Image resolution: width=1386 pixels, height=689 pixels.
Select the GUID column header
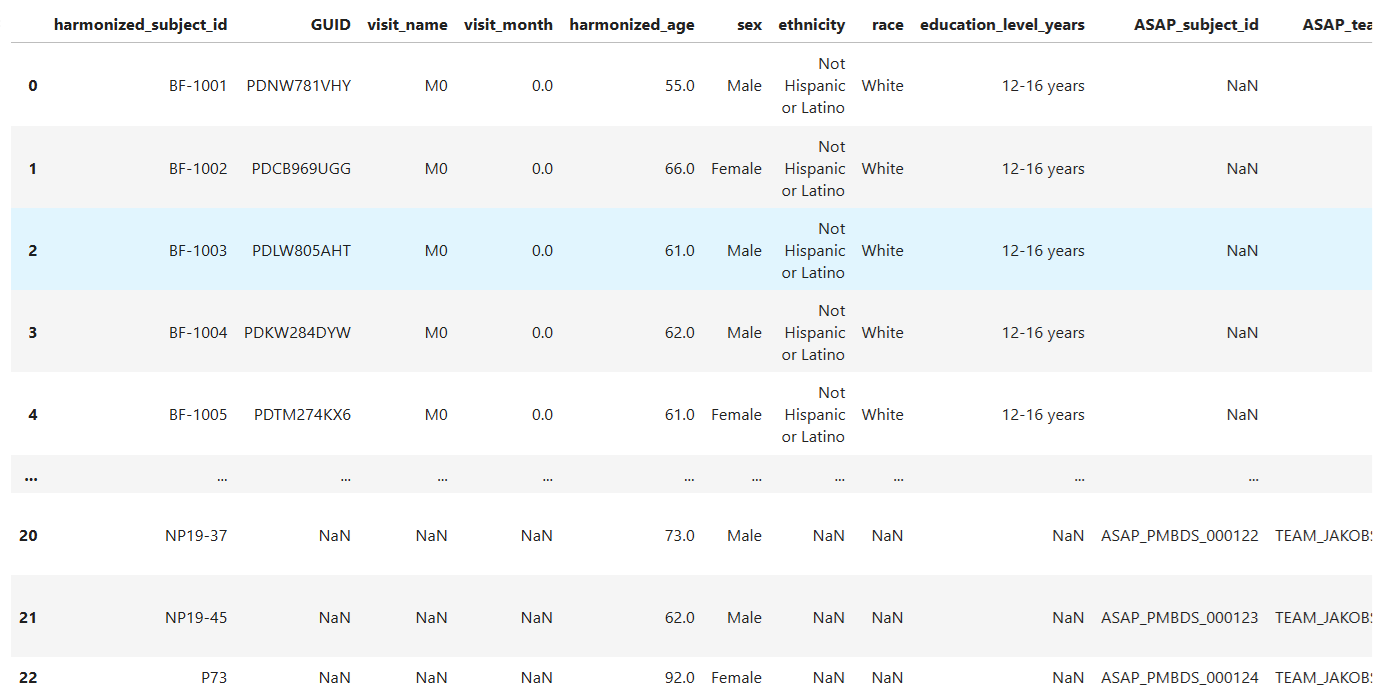(331, 24)
